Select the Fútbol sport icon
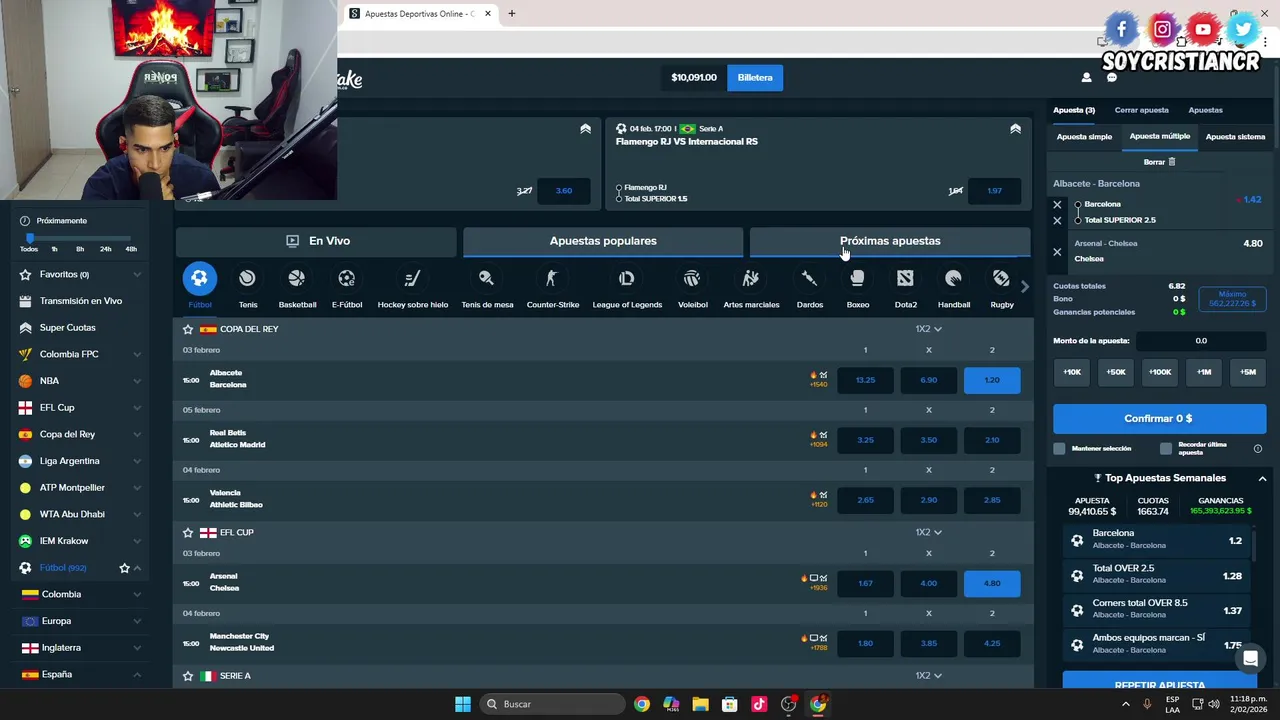Image resolution: width=1280 pixels, height=720 pixels. pos(199,279)
